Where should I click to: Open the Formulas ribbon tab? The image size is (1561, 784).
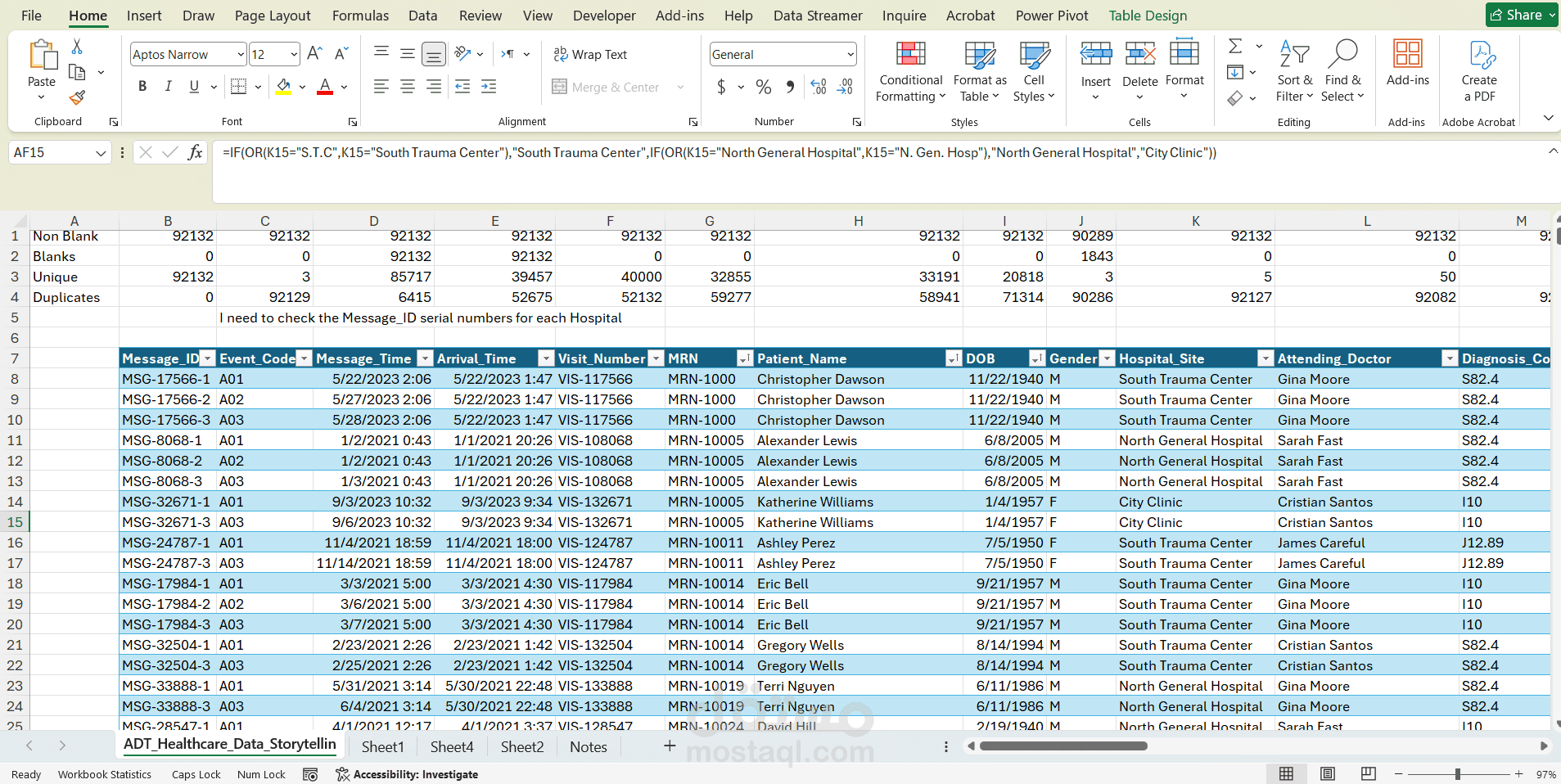pyautogui.click(x=360, y=16)
